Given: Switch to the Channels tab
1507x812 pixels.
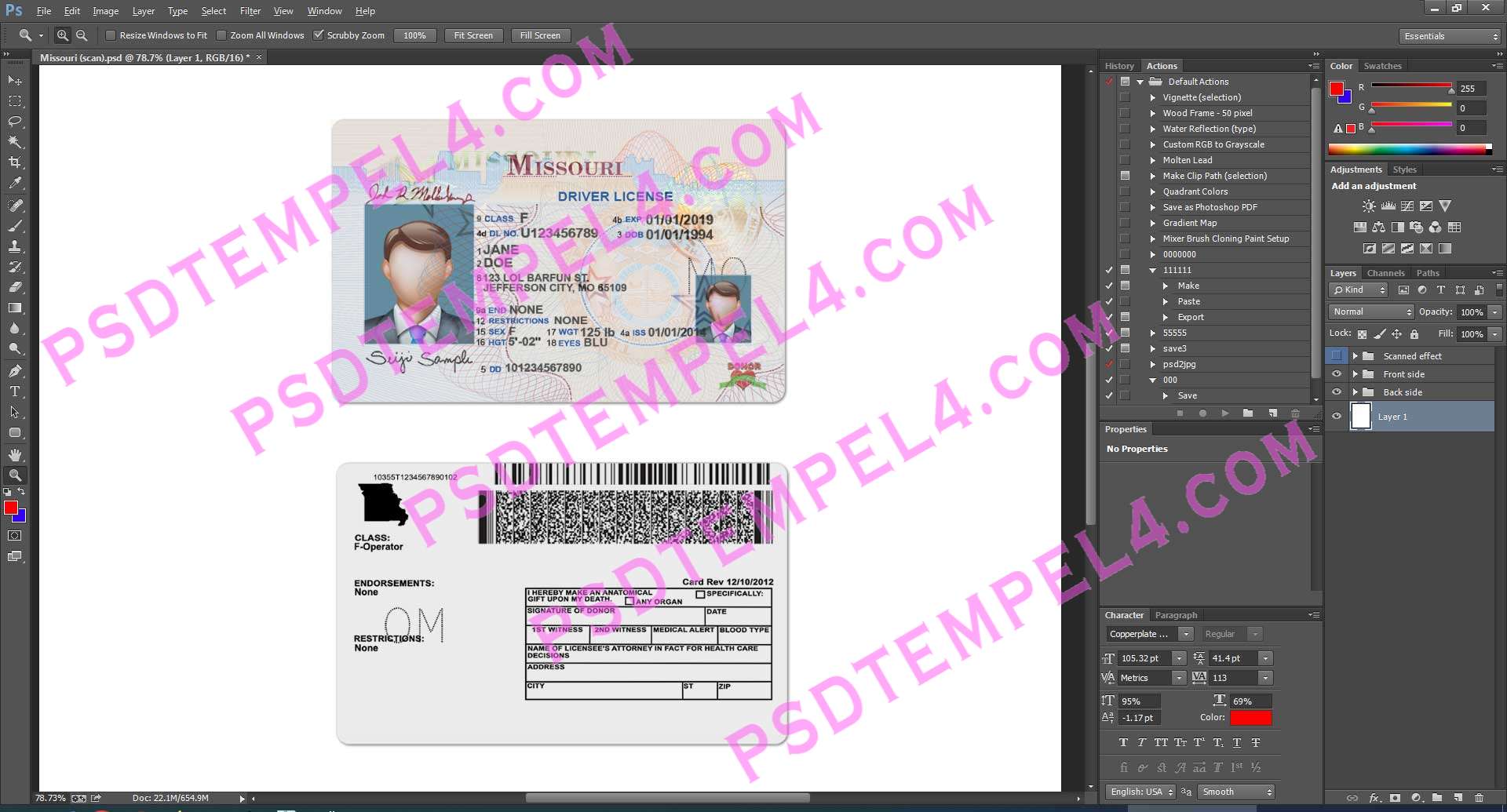Looking at the screenshot, I should pos(1385,273).
